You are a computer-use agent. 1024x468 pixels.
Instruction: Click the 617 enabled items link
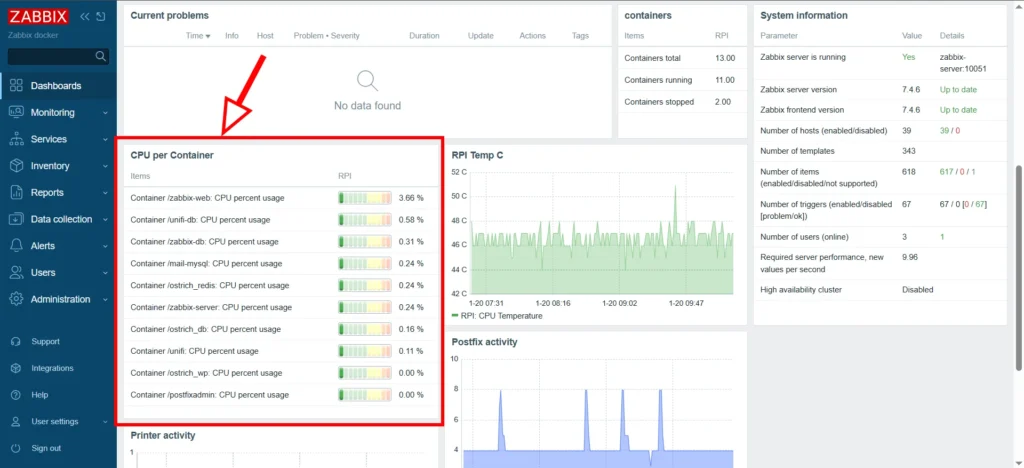(x=946, y=173)
